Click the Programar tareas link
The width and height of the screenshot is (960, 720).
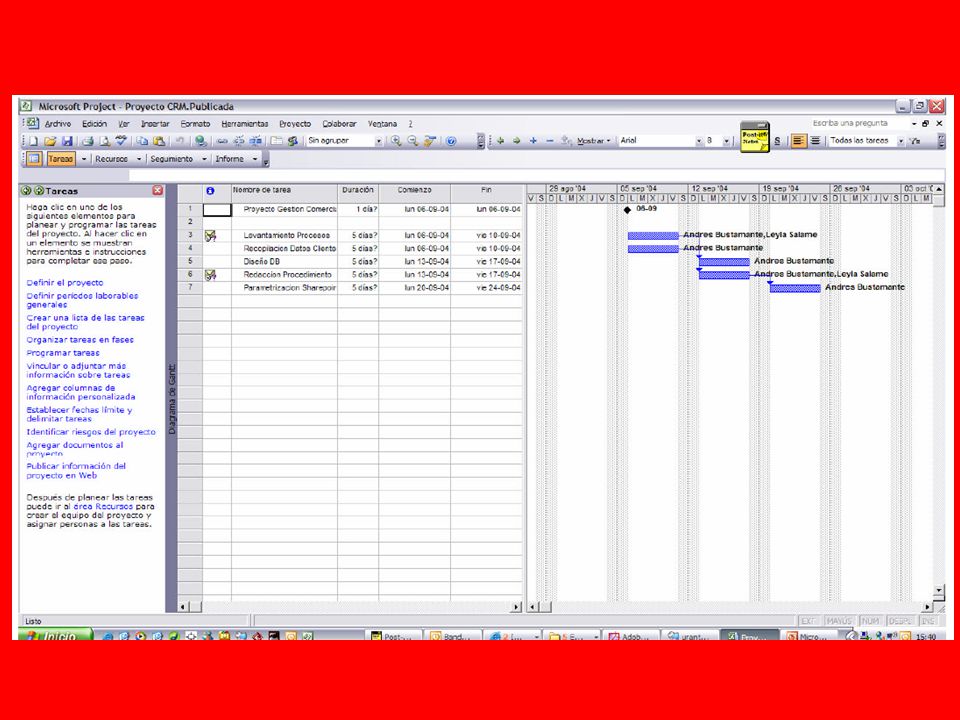[62, 353]
